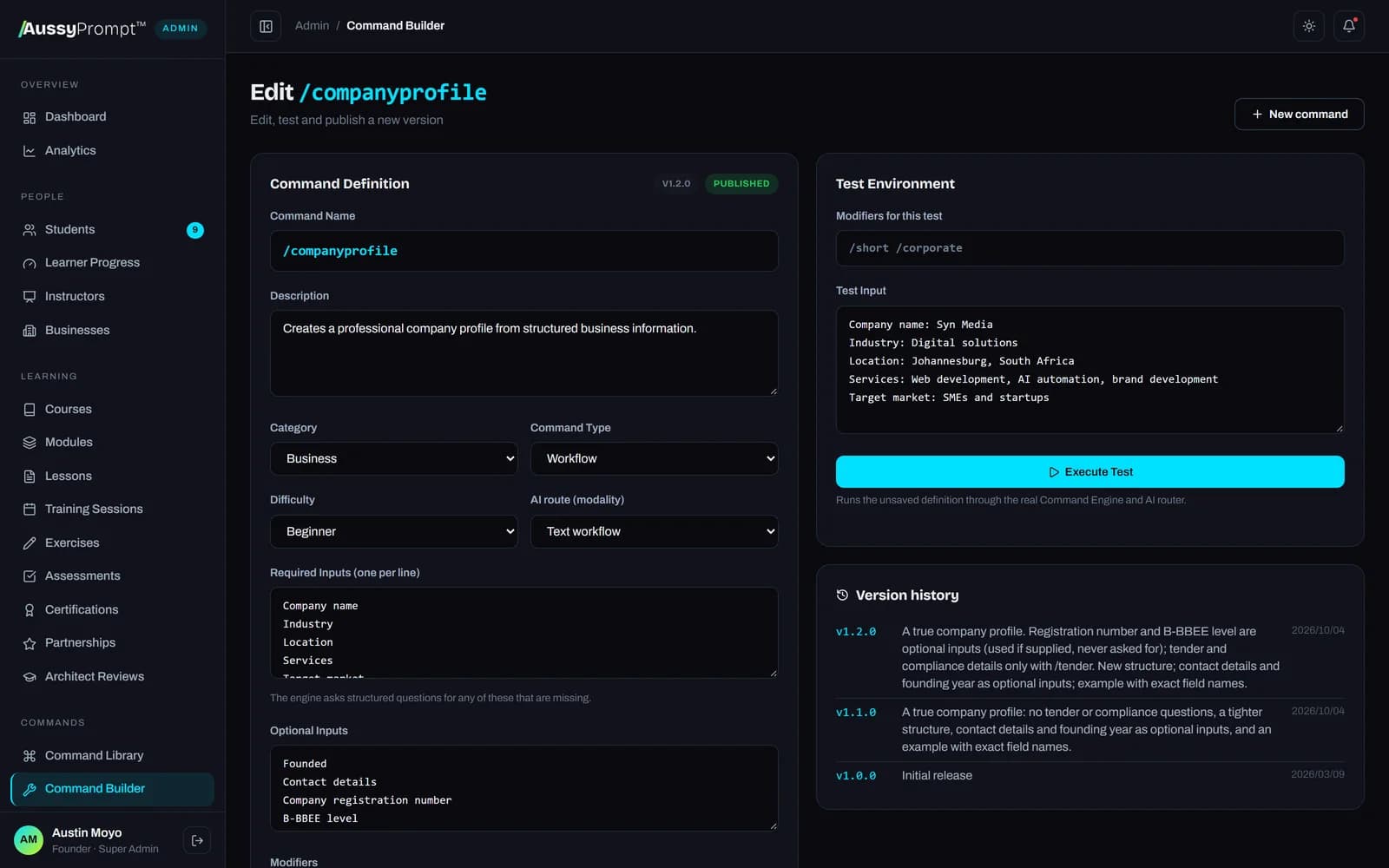This screenshot has height=868, width=1389.
Task: Click the Courses book icon
Action: pyautogui.click(x=30, y=410)
